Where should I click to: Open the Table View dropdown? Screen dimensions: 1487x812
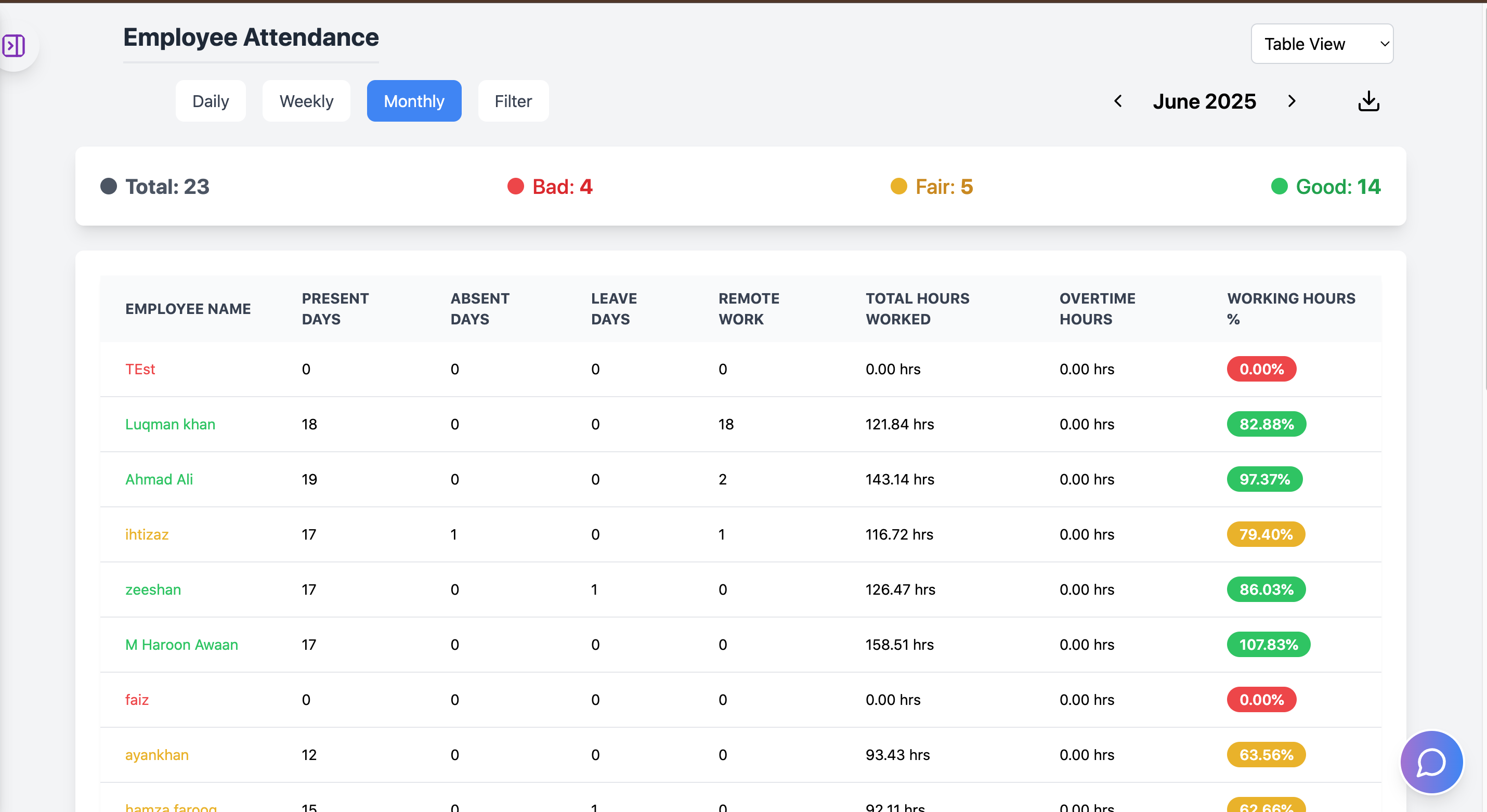click(1322, 44)
